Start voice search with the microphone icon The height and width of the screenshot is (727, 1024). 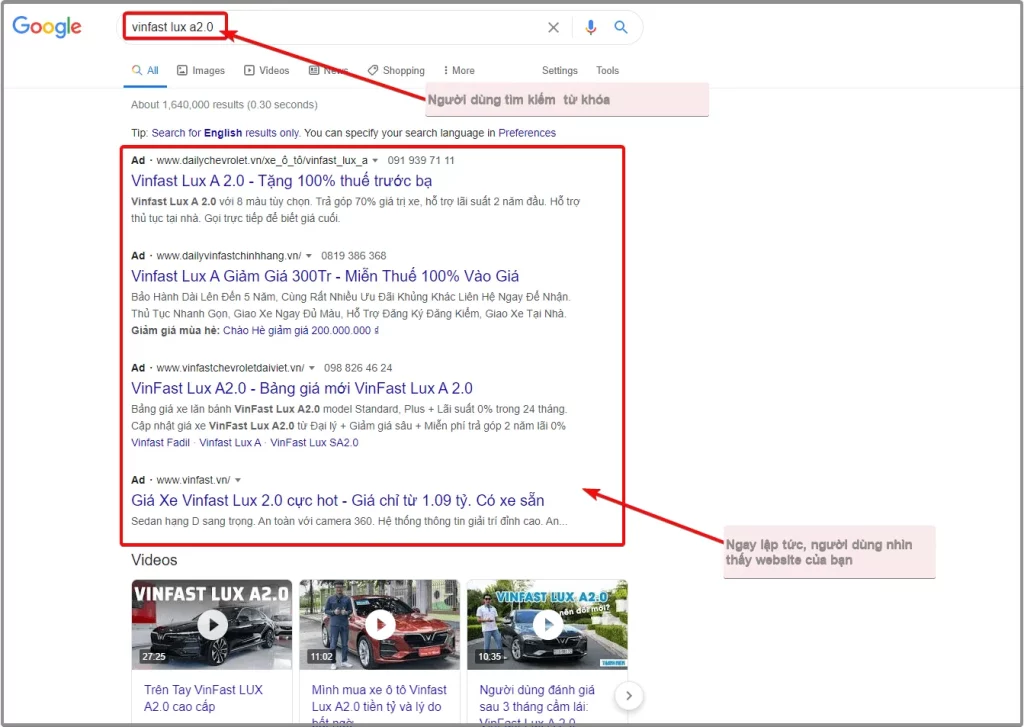point(590,27)
